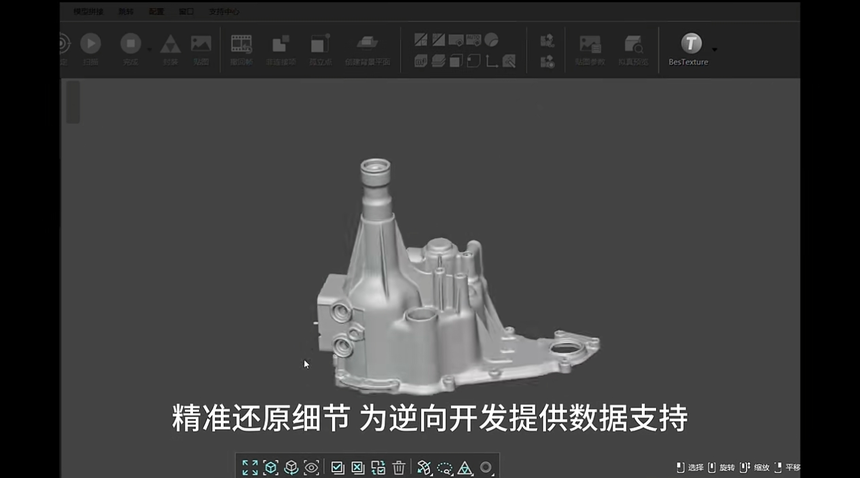Click the invert selection icon
The height and width of the screenshot is (478, 860).
tap(378, 468)
